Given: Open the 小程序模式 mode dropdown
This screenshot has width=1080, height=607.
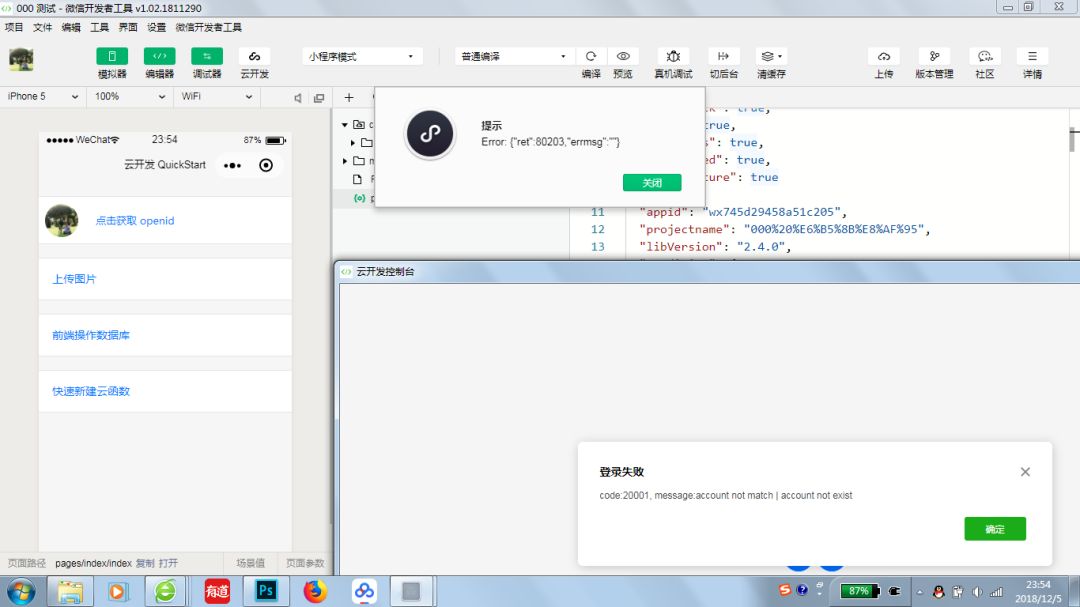Looking at the screenshot, I should [x=362, y=56].
